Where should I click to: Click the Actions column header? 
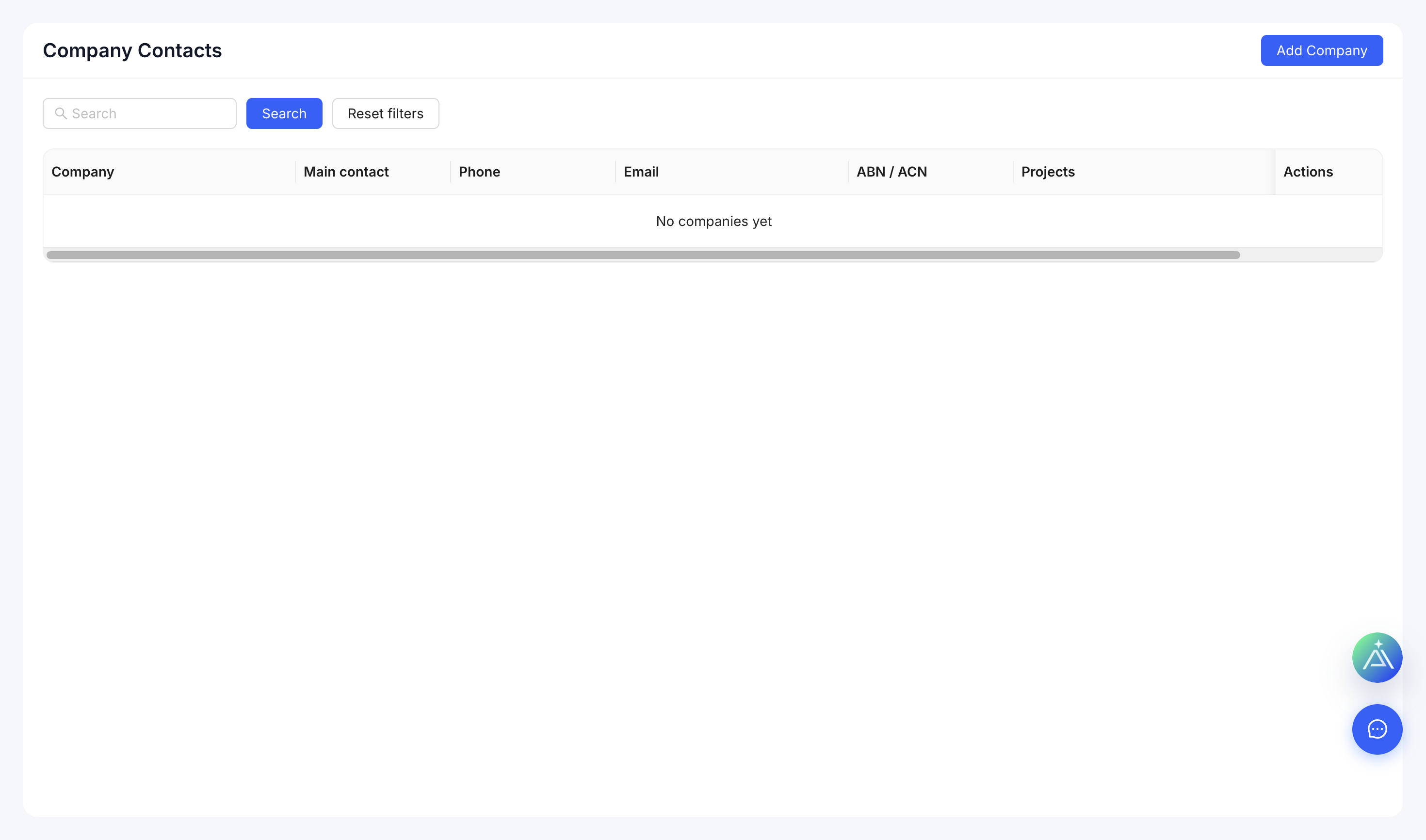tap(1329, 172)
